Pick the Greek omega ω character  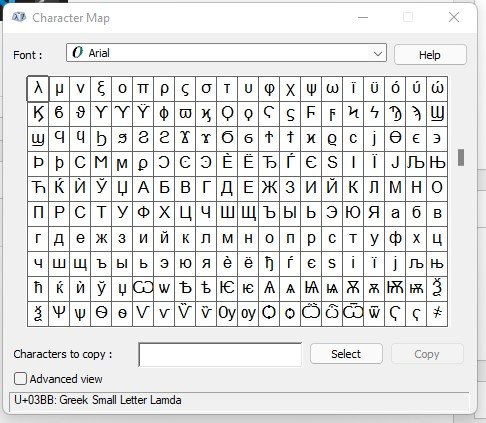click(x=332, y=89)
